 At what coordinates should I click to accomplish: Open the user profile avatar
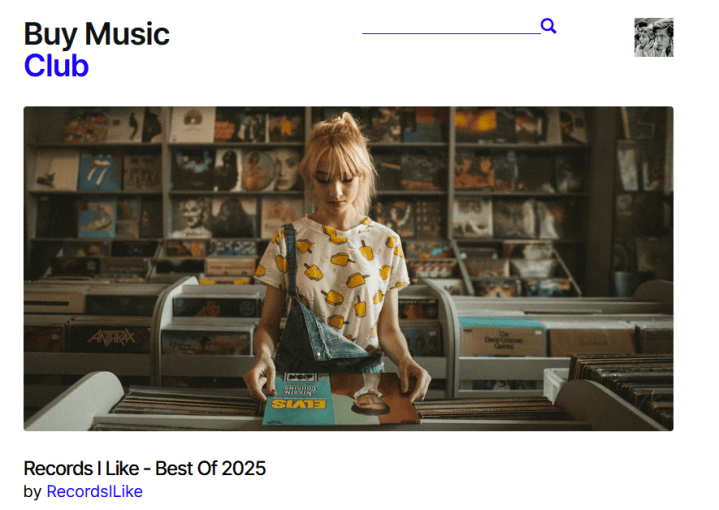coord(653,37)
